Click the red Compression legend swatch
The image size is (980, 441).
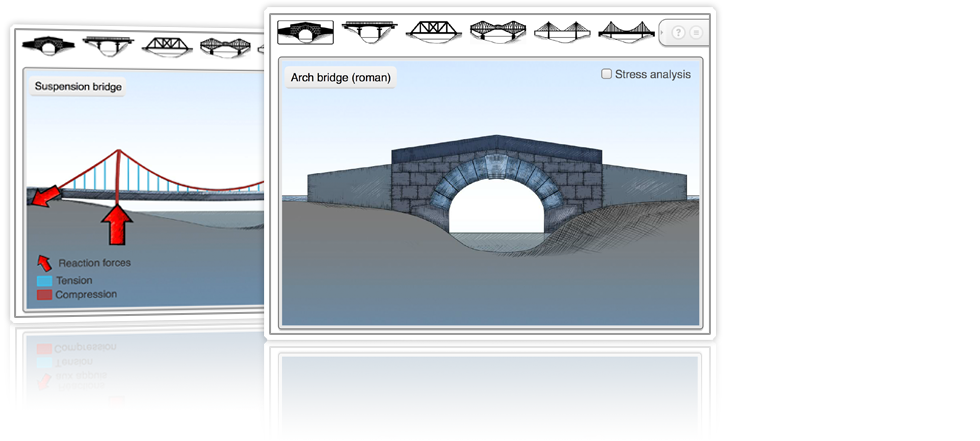point(44,295)
